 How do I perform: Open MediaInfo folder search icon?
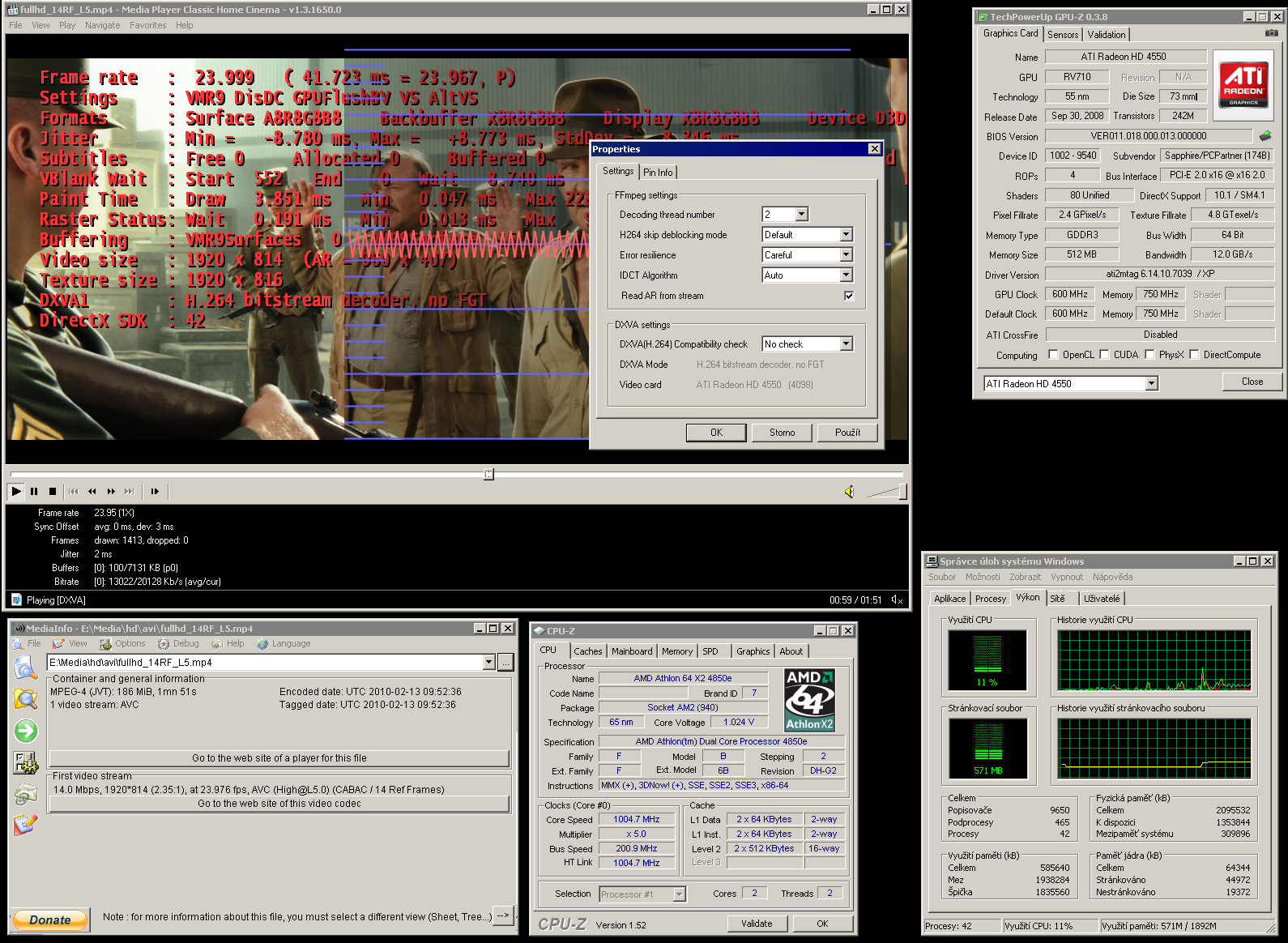click(26, 698)
